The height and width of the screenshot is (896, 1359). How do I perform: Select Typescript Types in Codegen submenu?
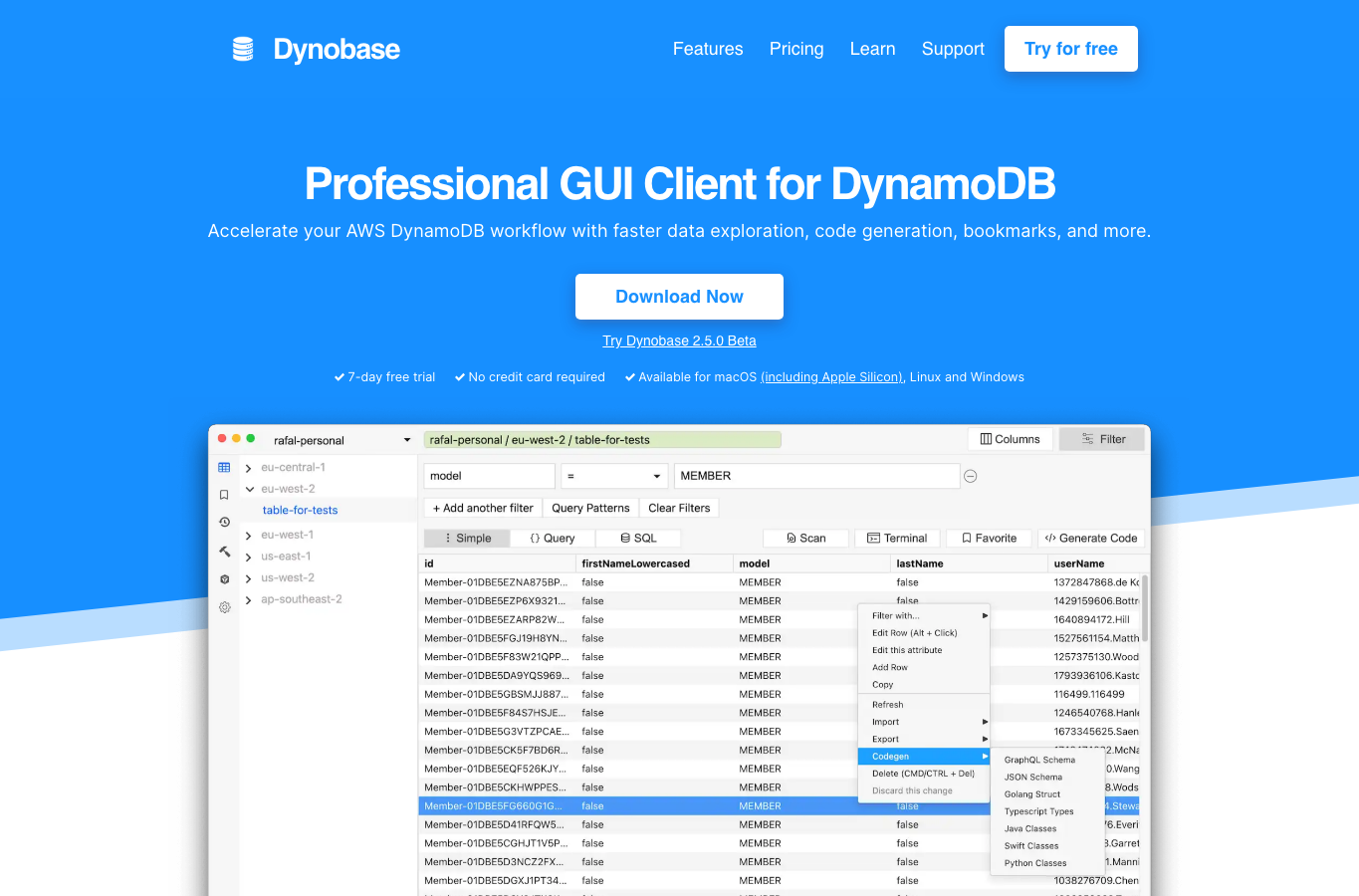click(x=1047, y=811)
